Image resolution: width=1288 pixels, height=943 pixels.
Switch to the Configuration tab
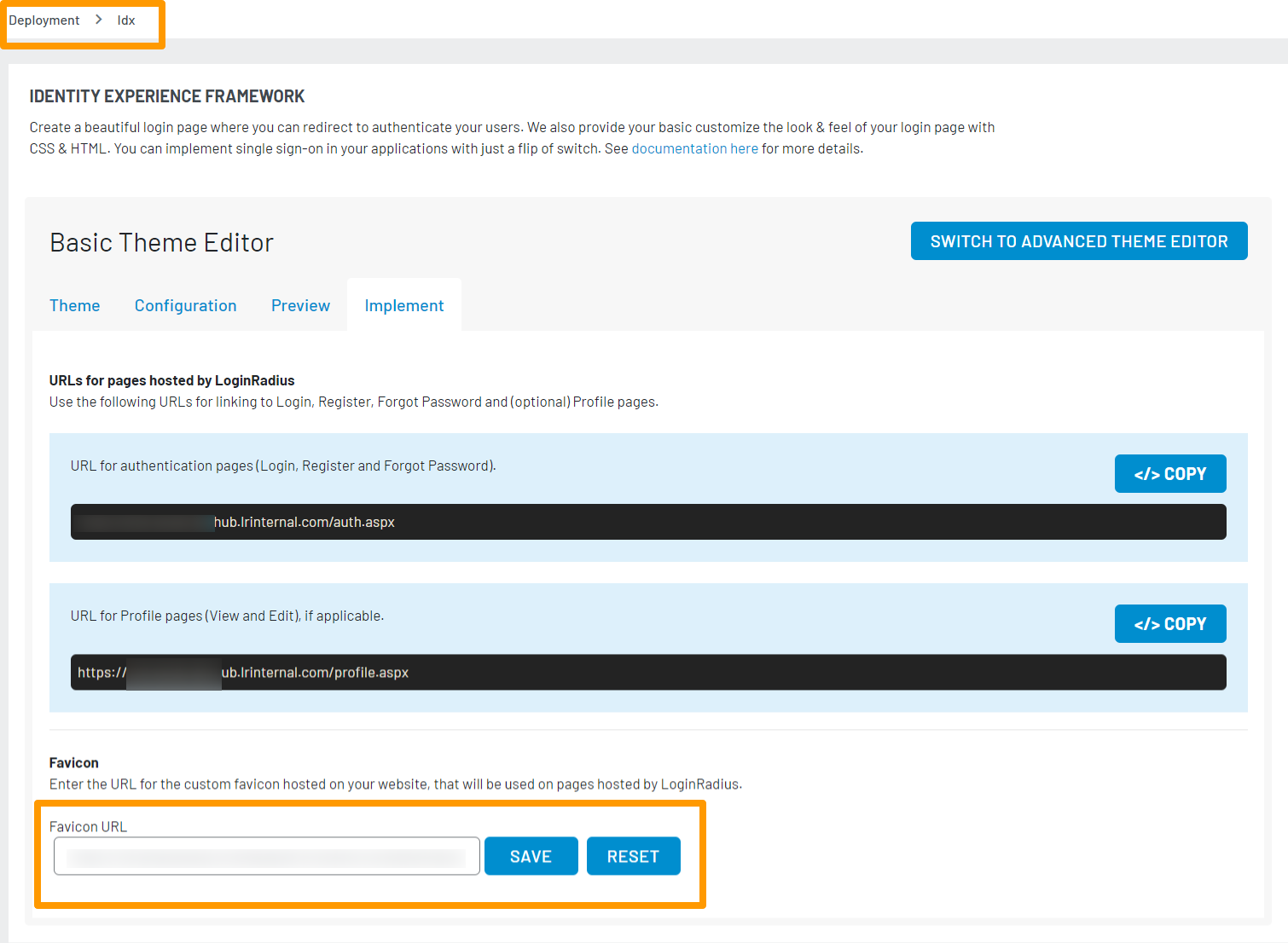coord(185,305)
